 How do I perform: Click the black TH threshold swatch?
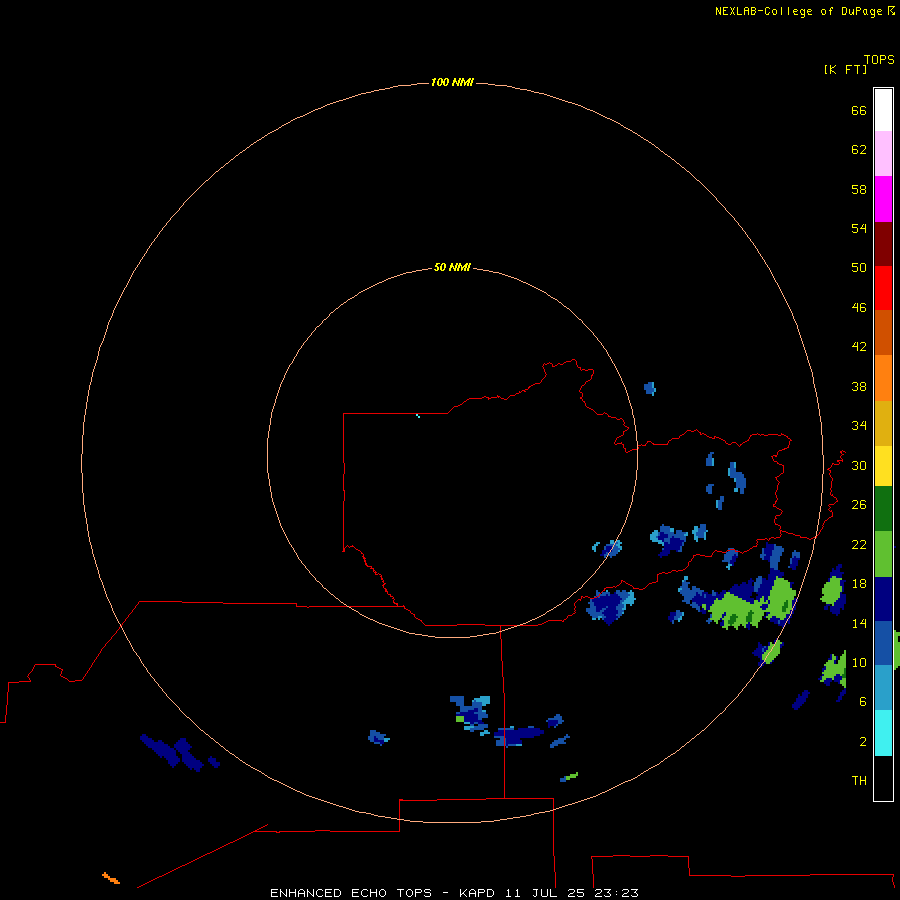coord(883,778)
